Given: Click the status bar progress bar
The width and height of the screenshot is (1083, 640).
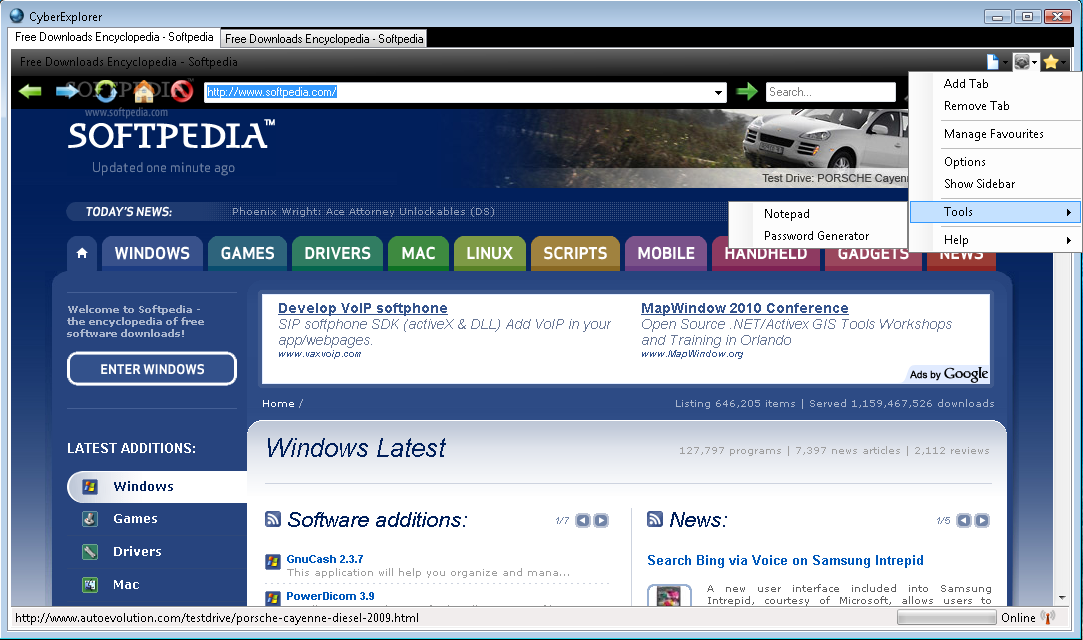Looking at the screenshot, I should coord(946,618).
